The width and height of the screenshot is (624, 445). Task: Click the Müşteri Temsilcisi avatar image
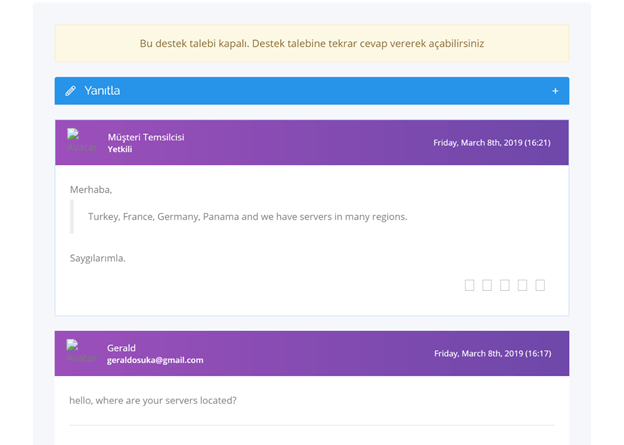pyautogui.click(x=82, y=140)
